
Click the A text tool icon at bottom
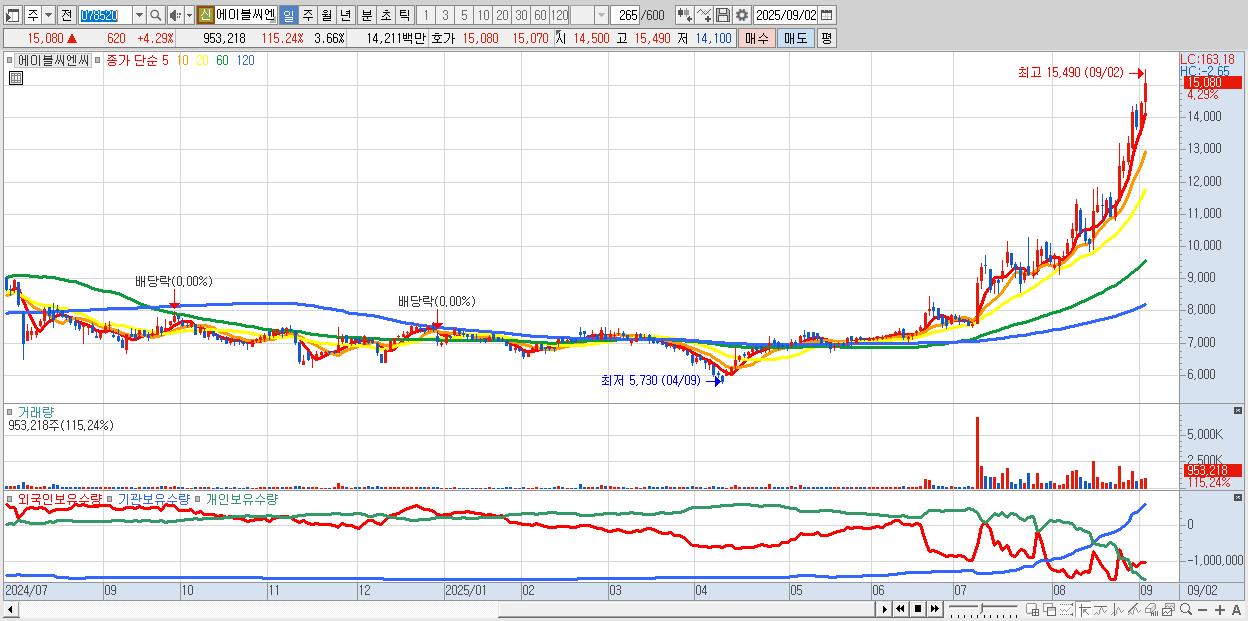pos(1236,610)
